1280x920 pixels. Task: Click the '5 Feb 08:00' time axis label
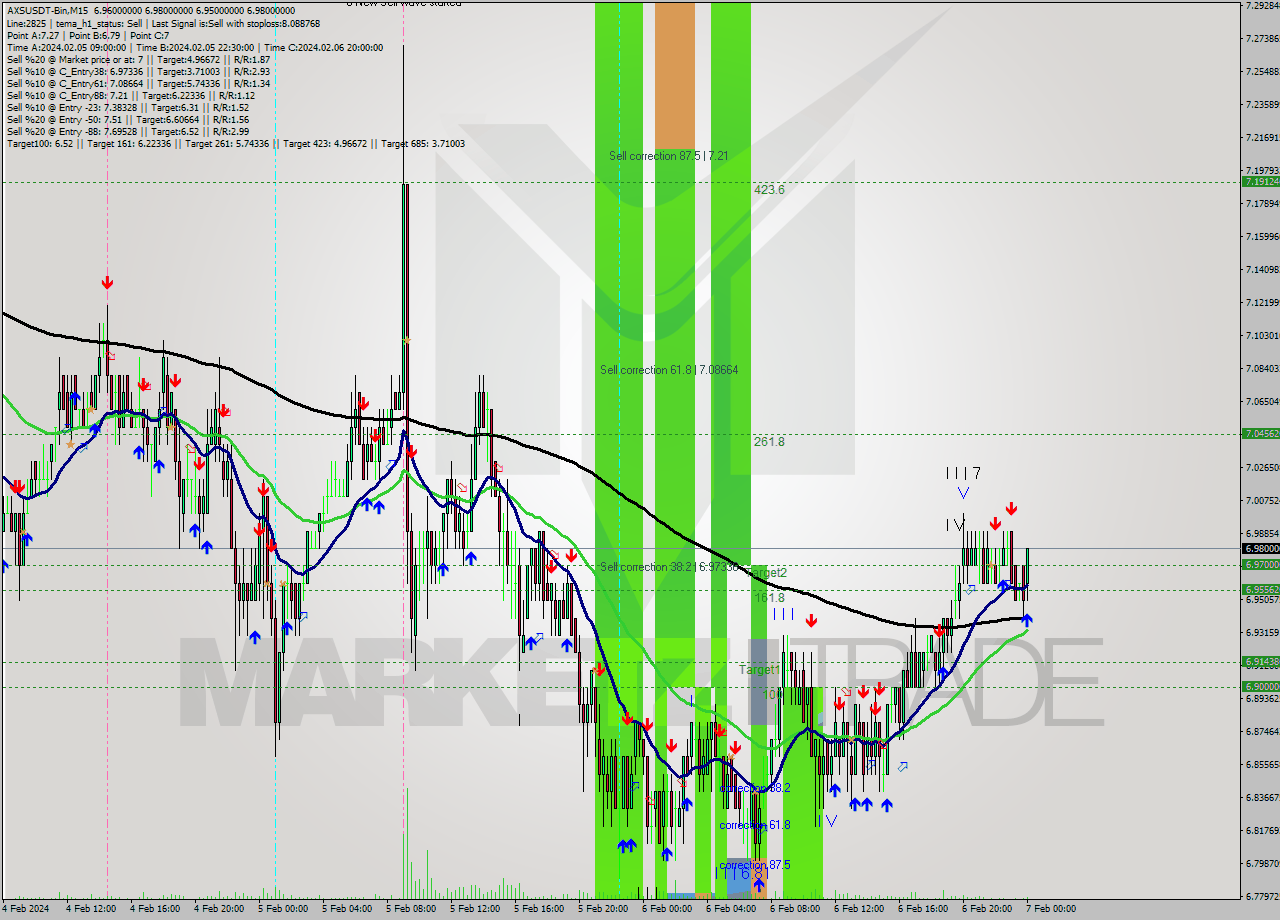(411, 909)
